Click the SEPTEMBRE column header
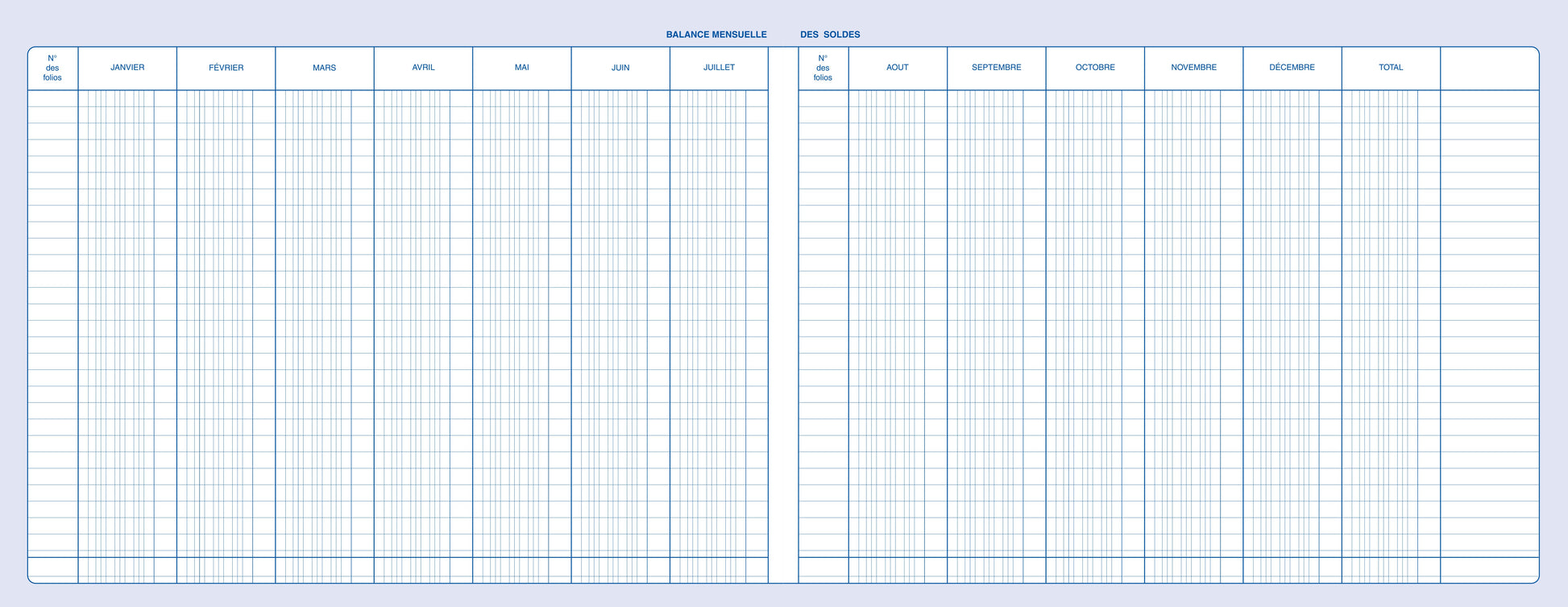Screen dimensions: 1568x607 [996, 68]
